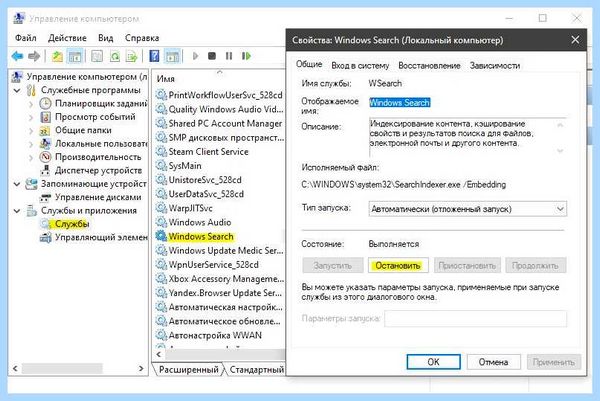Select Управление дисками icon
The width and height of the screenshot is (600, 401).
click(x=45, y=197)
